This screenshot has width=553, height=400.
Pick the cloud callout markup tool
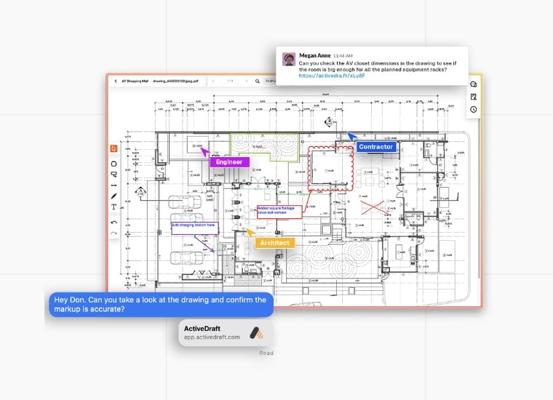pos(114,174)
